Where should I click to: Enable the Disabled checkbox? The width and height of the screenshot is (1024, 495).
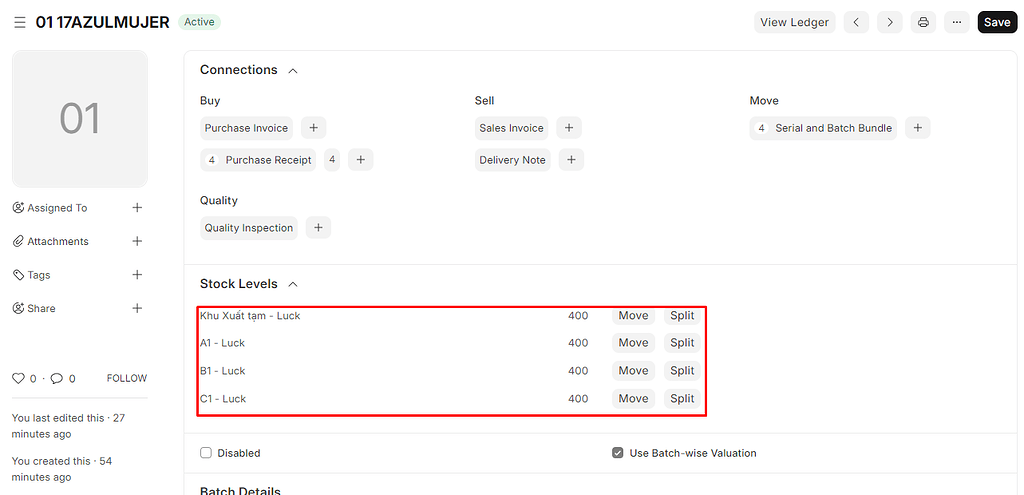click(206, 453)
